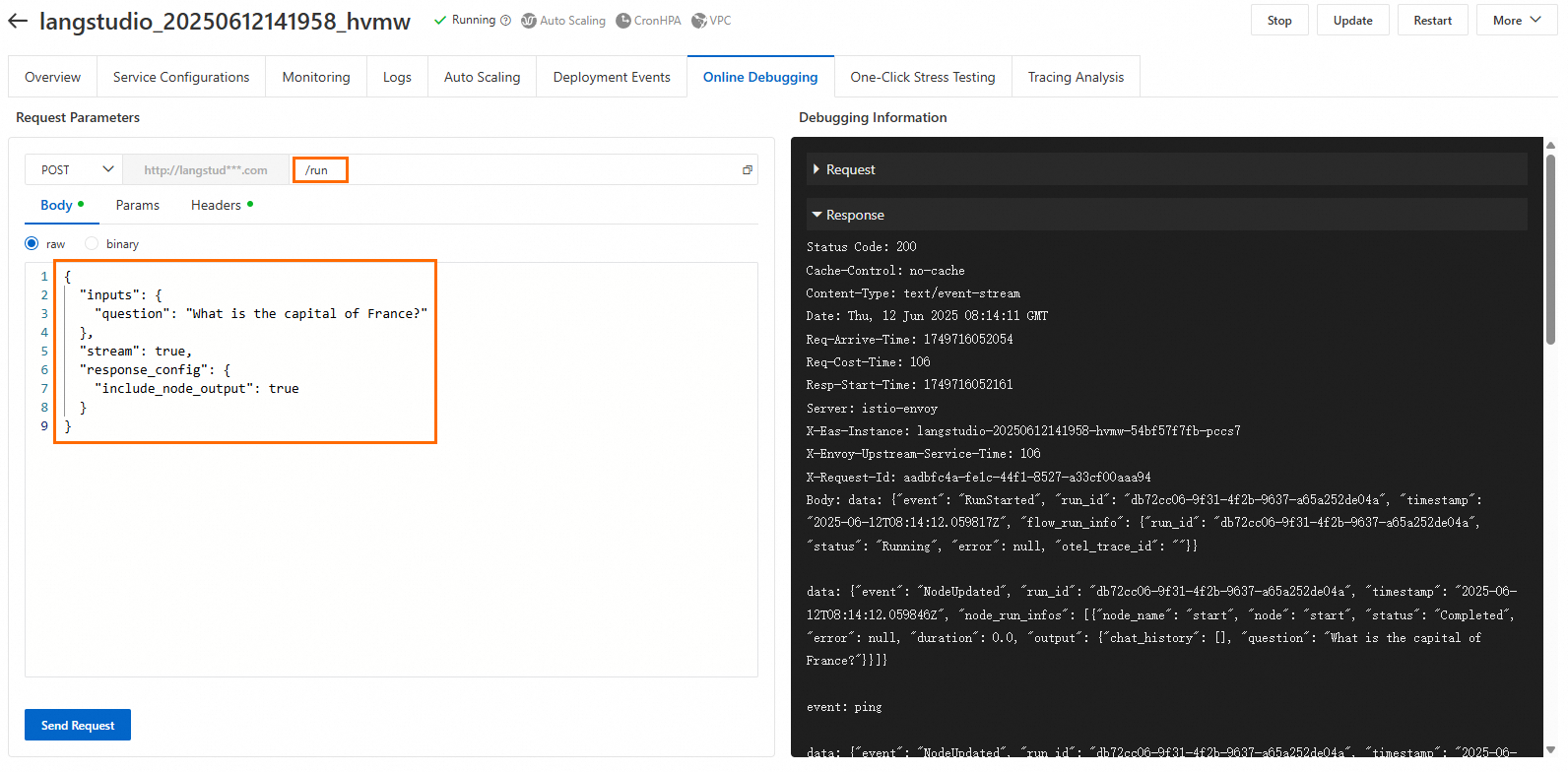Click inside the JSON body editor
Screen dimensions: 1568x772
click(391, 470)
